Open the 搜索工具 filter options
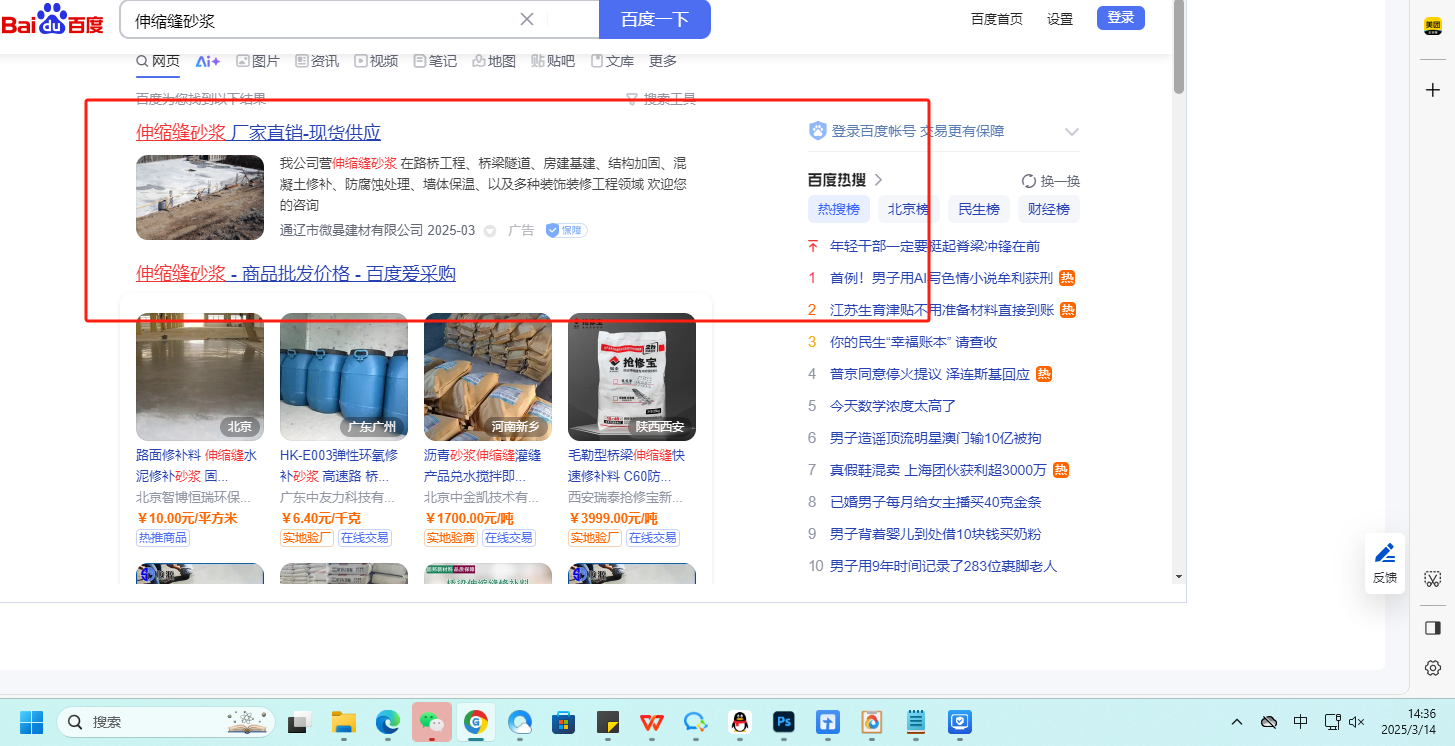Screen dimensions: 1455x746 (x=660, y=99)
